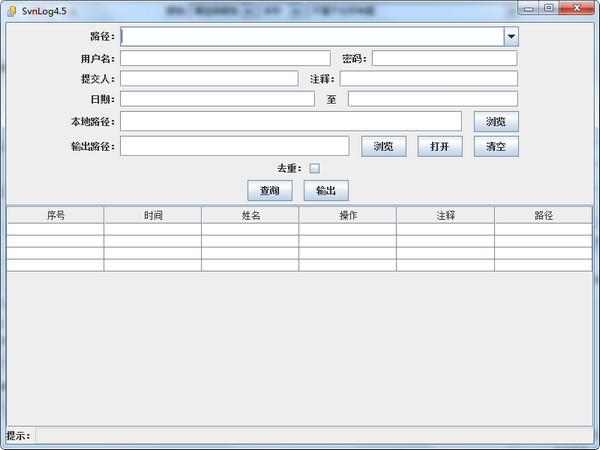The image size is (600, 450).
Task: Focus the 注释 filter input field
Action: 429,78
